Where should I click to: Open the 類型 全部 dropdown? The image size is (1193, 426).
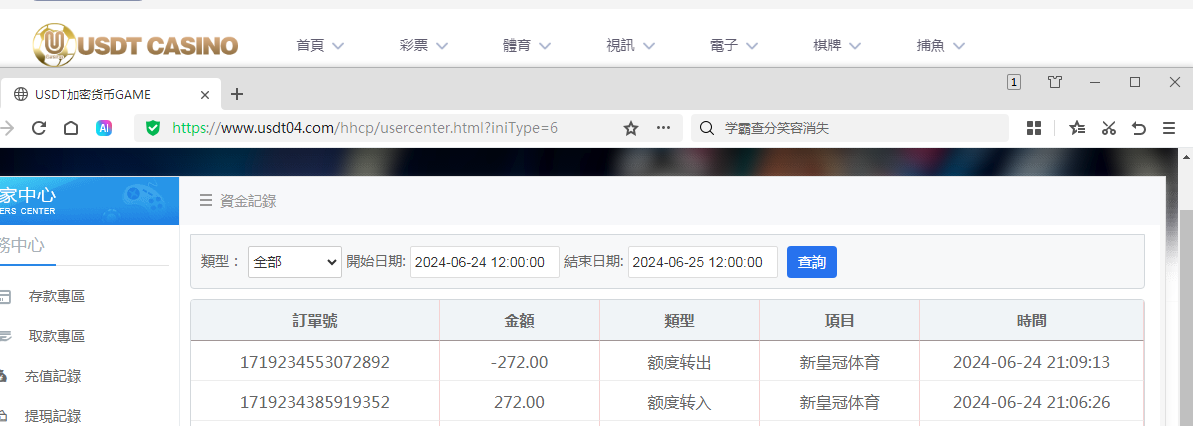tap(295, 262)
